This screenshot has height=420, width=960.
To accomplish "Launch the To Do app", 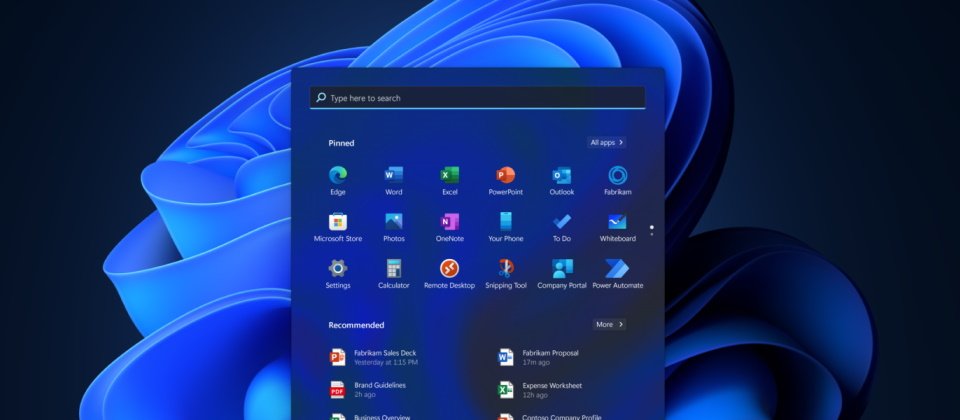I will pos(561,227).
